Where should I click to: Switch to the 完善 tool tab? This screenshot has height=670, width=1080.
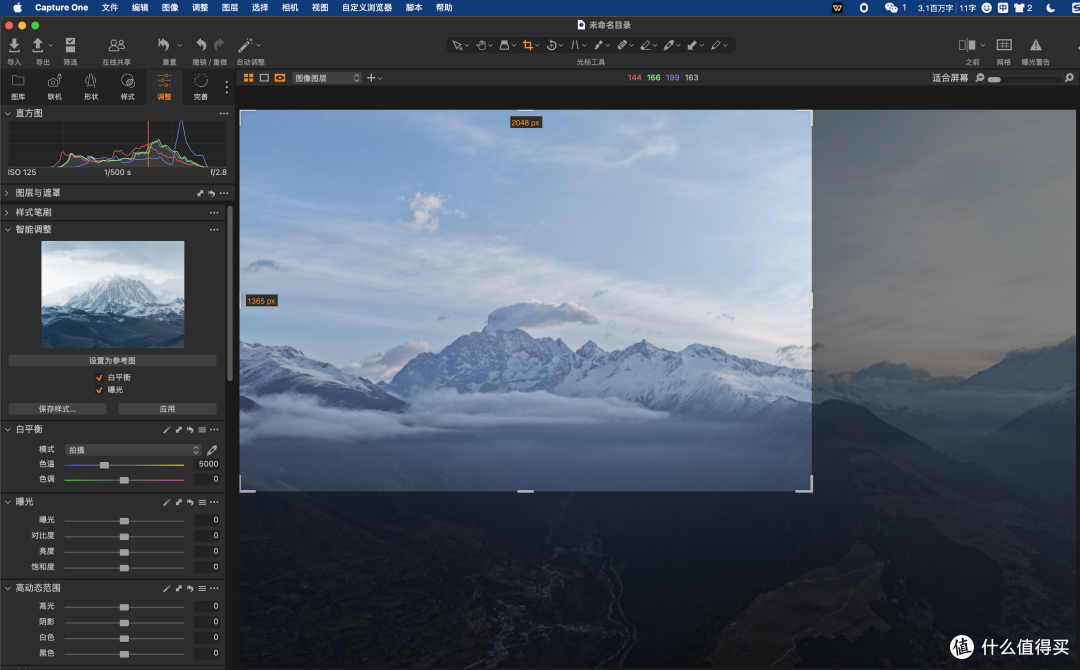click(x=200, y=87)
